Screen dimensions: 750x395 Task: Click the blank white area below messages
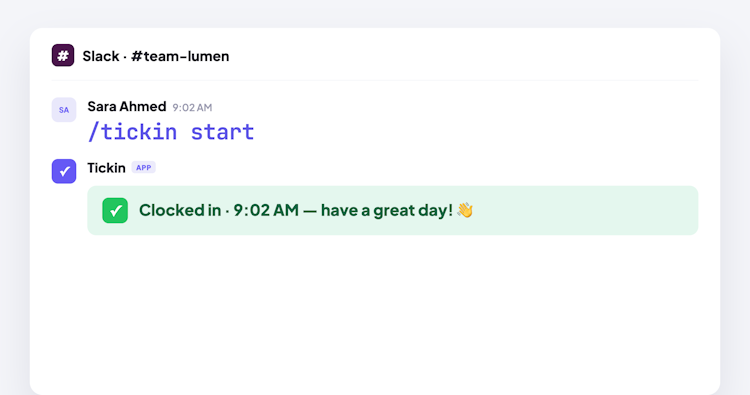pos(375,311)
